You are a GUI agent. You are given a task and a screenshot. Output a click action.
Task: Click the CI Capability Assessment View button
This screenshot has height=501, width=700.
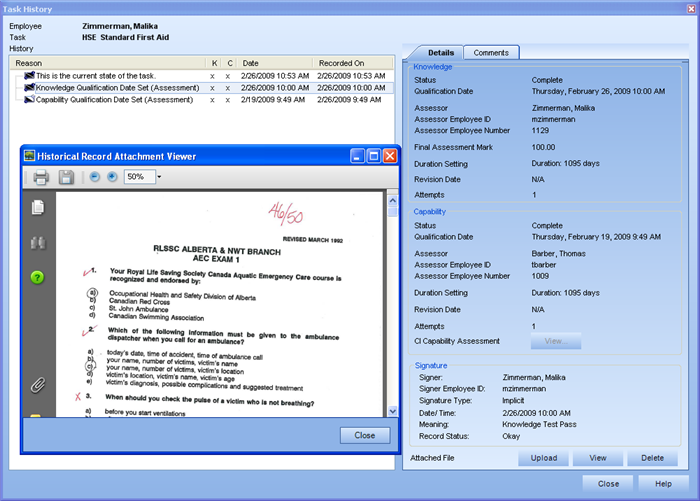tap(556, 341)
